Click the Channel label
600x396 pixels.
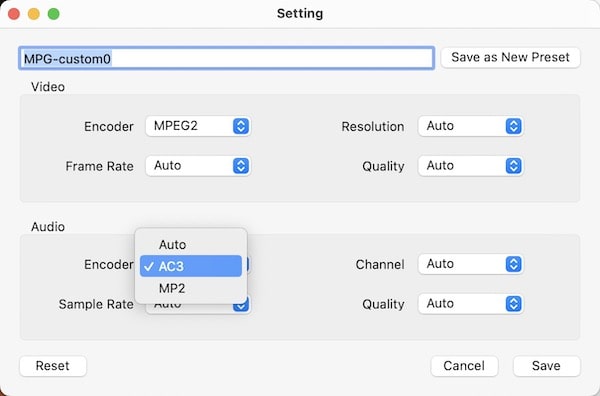(x=380, y=264)
